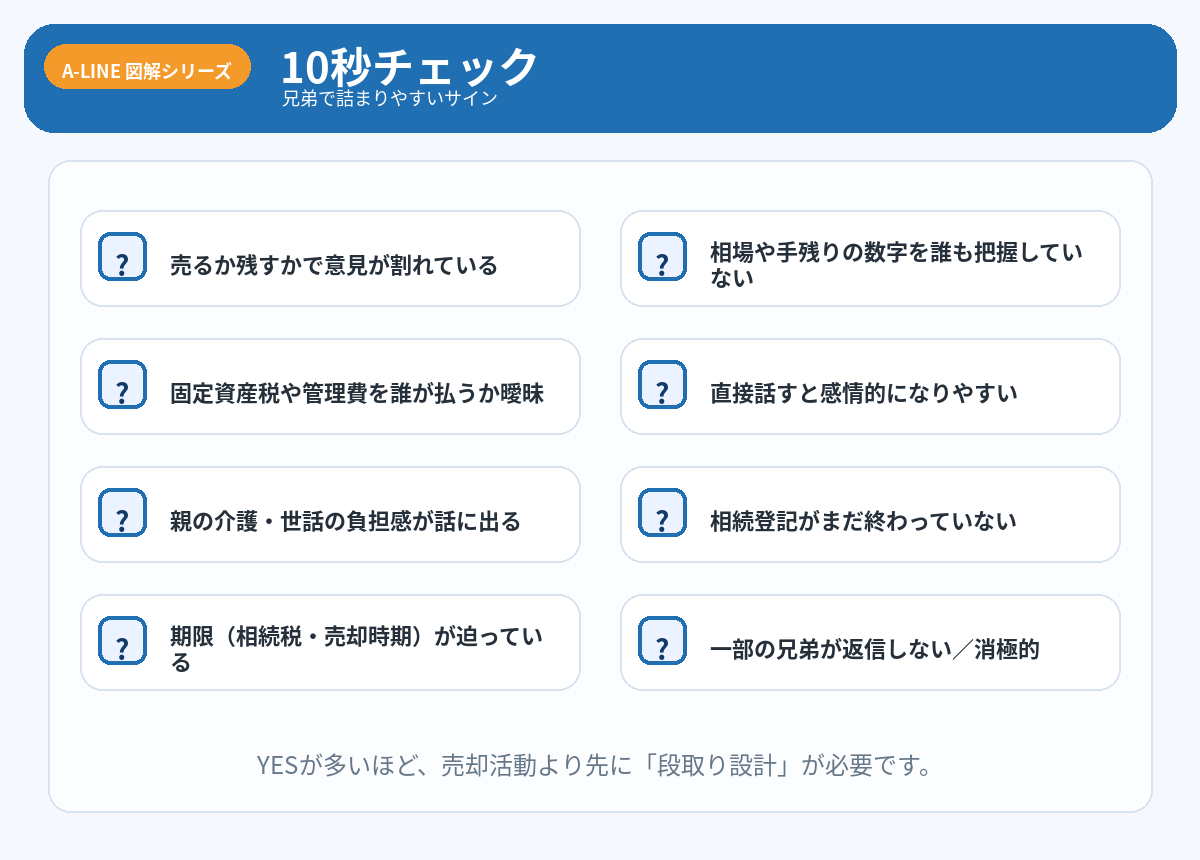Click the question icon beside 相場や手残りの数字を誰も把握していない
This screenshot has width=1200, height=860.
point(662,258)
